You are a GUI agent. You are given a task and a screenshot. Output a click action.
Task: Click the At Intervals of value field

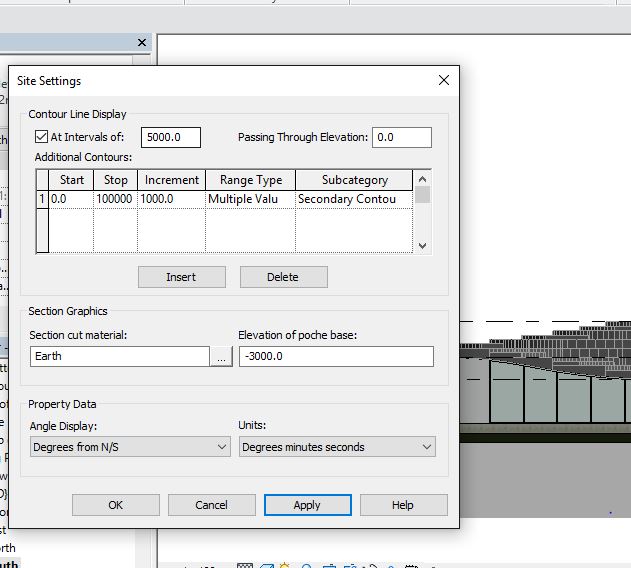tap(171, 137)
